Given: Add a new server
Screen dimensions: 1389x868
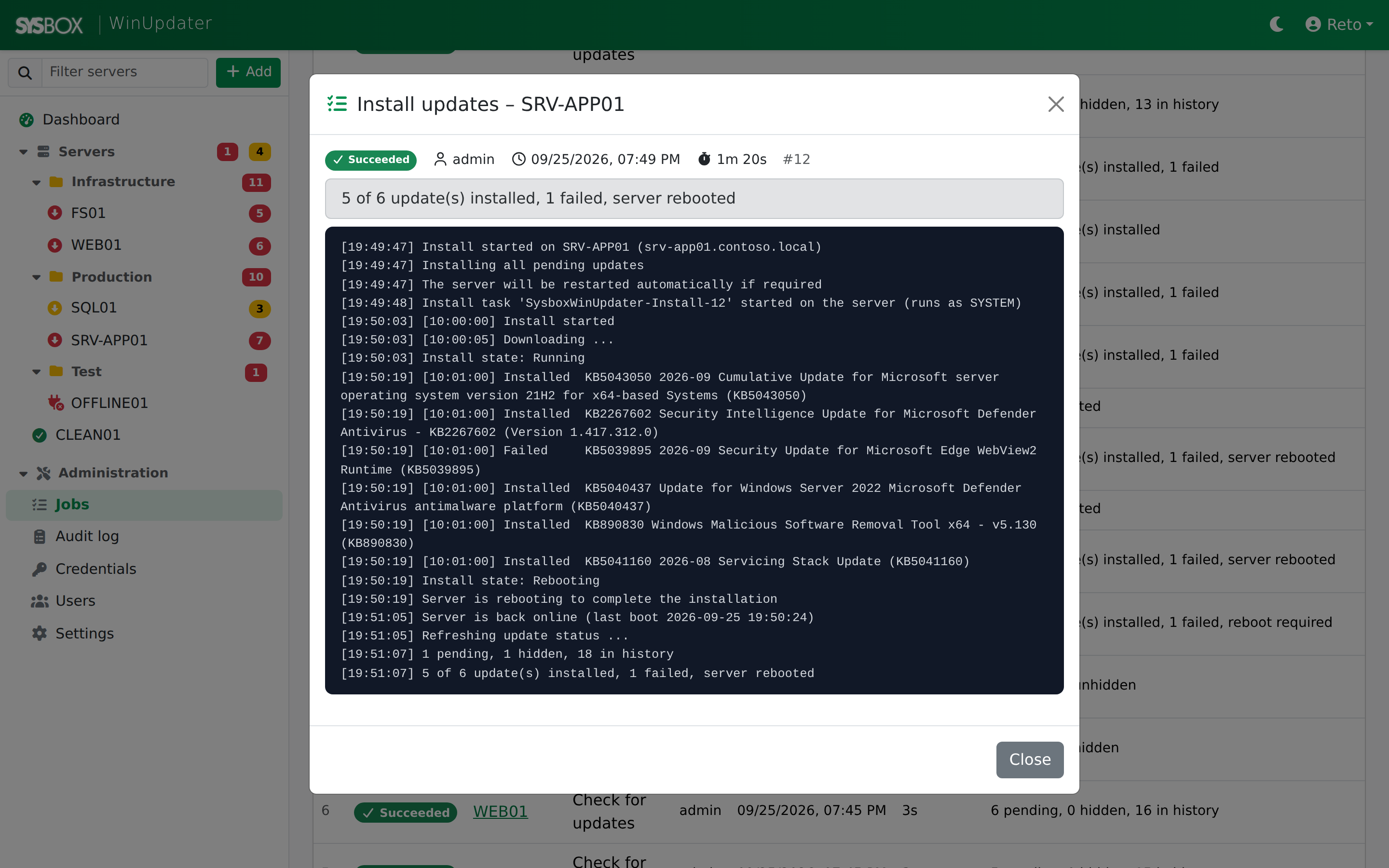Looking at the screenshot, I should 248,72.
